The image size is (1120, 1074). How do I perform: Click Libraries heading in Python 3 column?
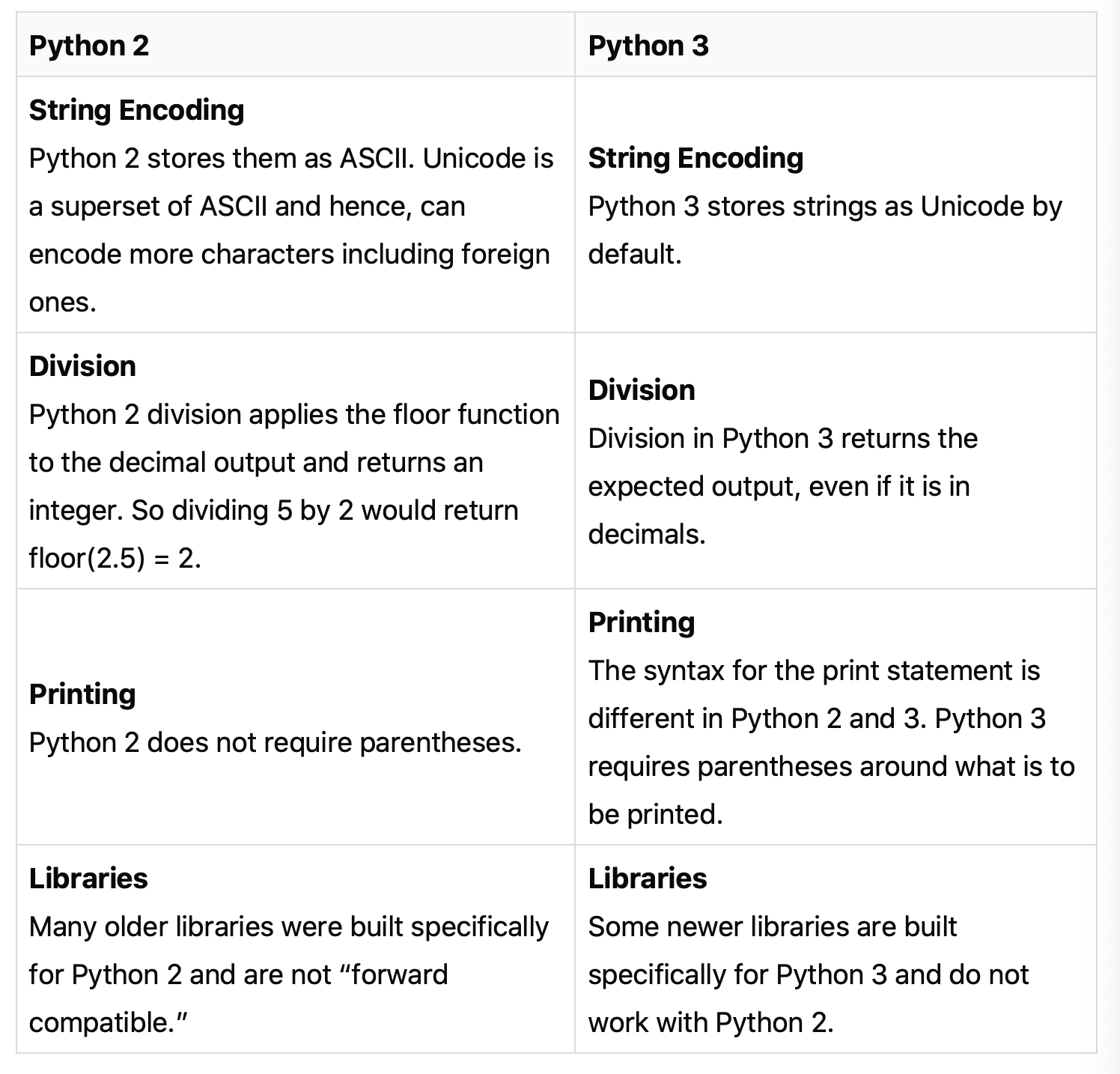(x=648, y=879)
